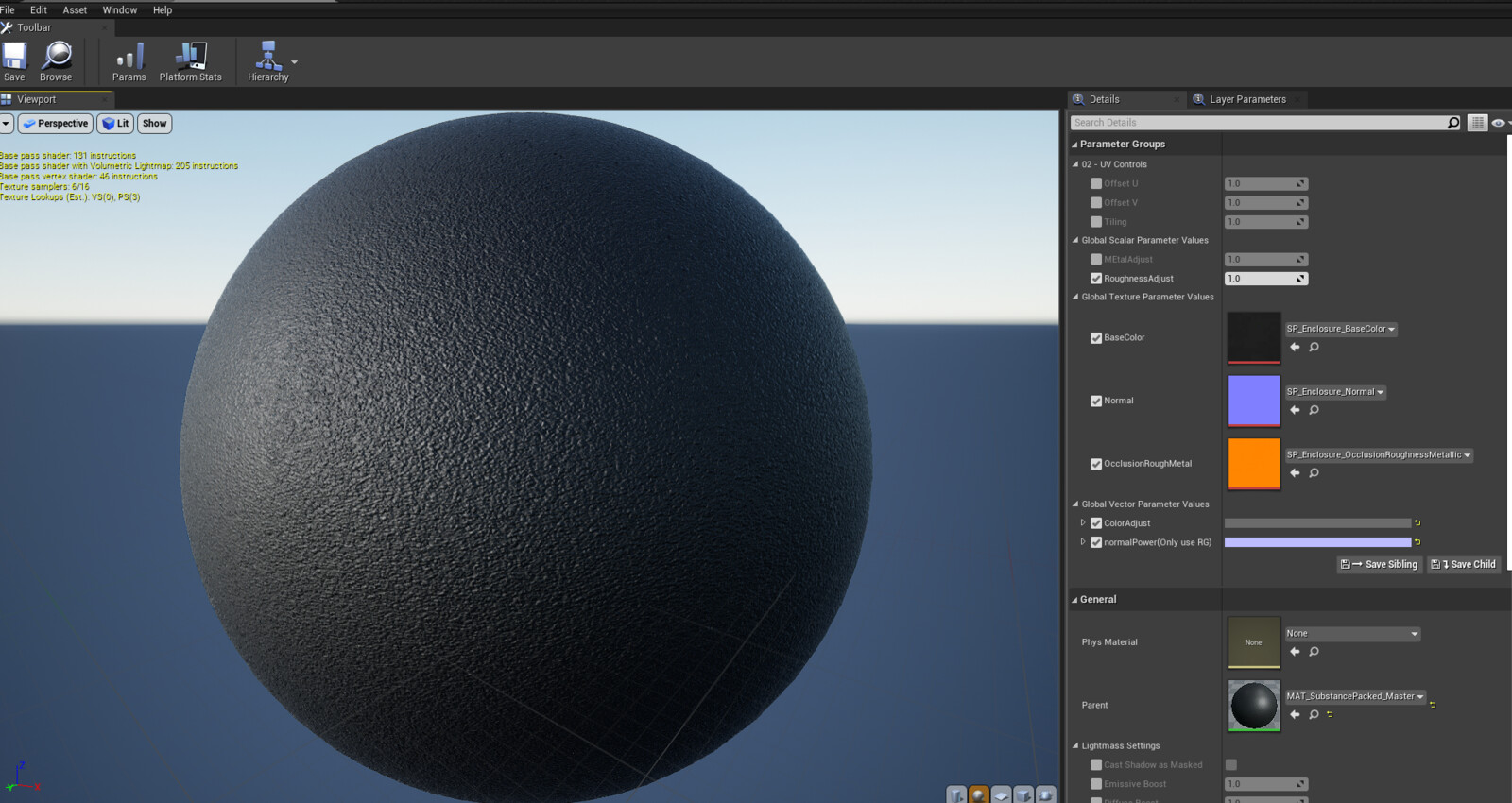The image size is (1512, 803).
Task: Uncheck the BaseColor texture override
Action: [1096, 338]
